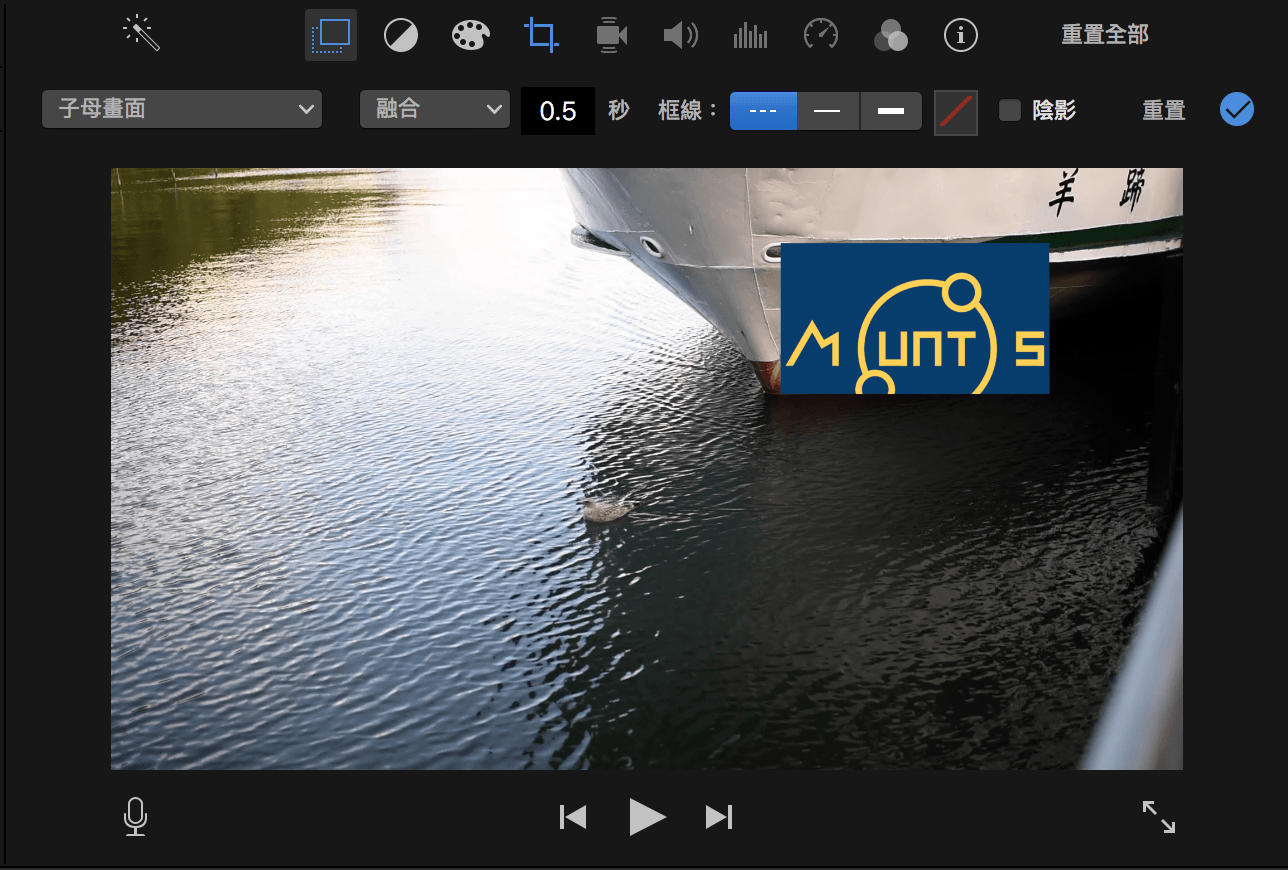Skip to the next clip
Screen dimensions: 1288x870
(719, 817)
